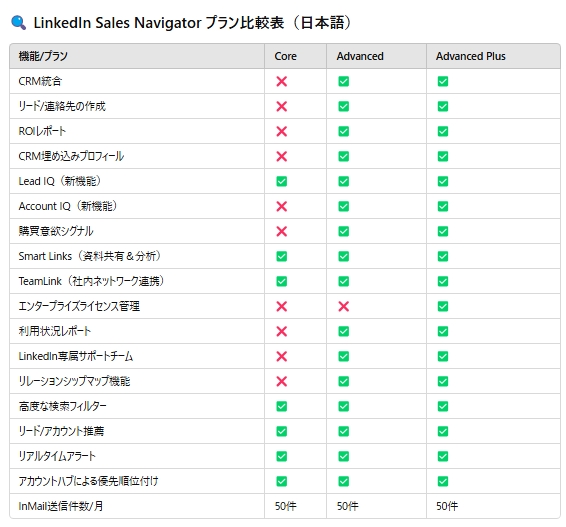The height and width of the screenshot is (527, 566).
Task: Click the Core red X for 利用状況レポート
Action: point(282,331)
